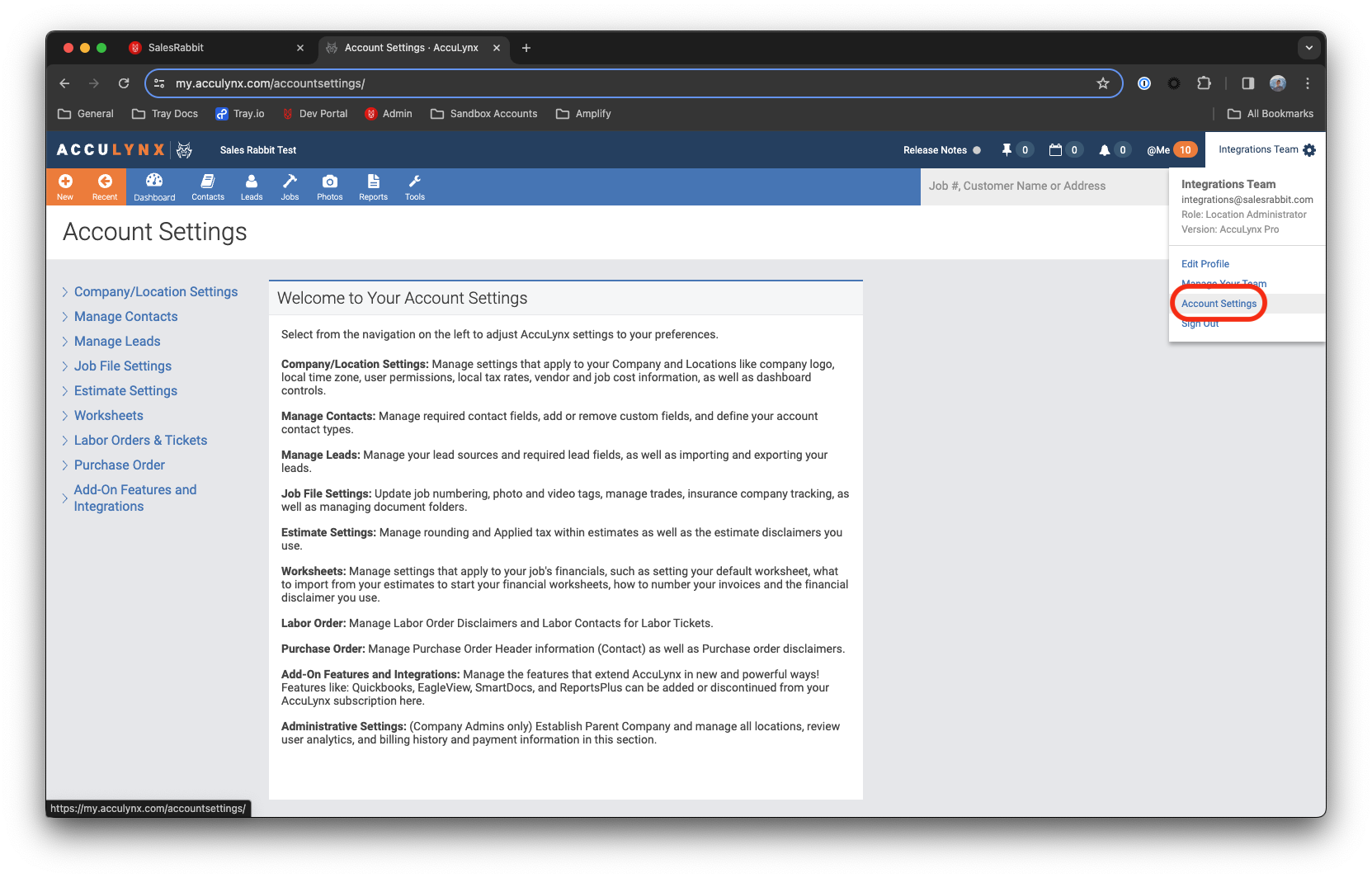Click the job search input field
1372x878 pixels.
(x=1044, y=186)
